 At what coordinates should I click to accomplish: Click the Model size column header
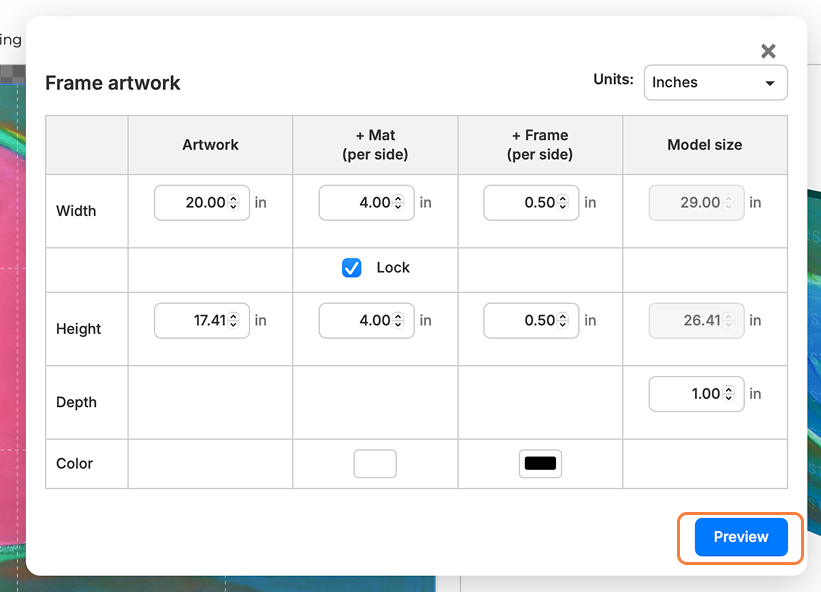[705, 144]
